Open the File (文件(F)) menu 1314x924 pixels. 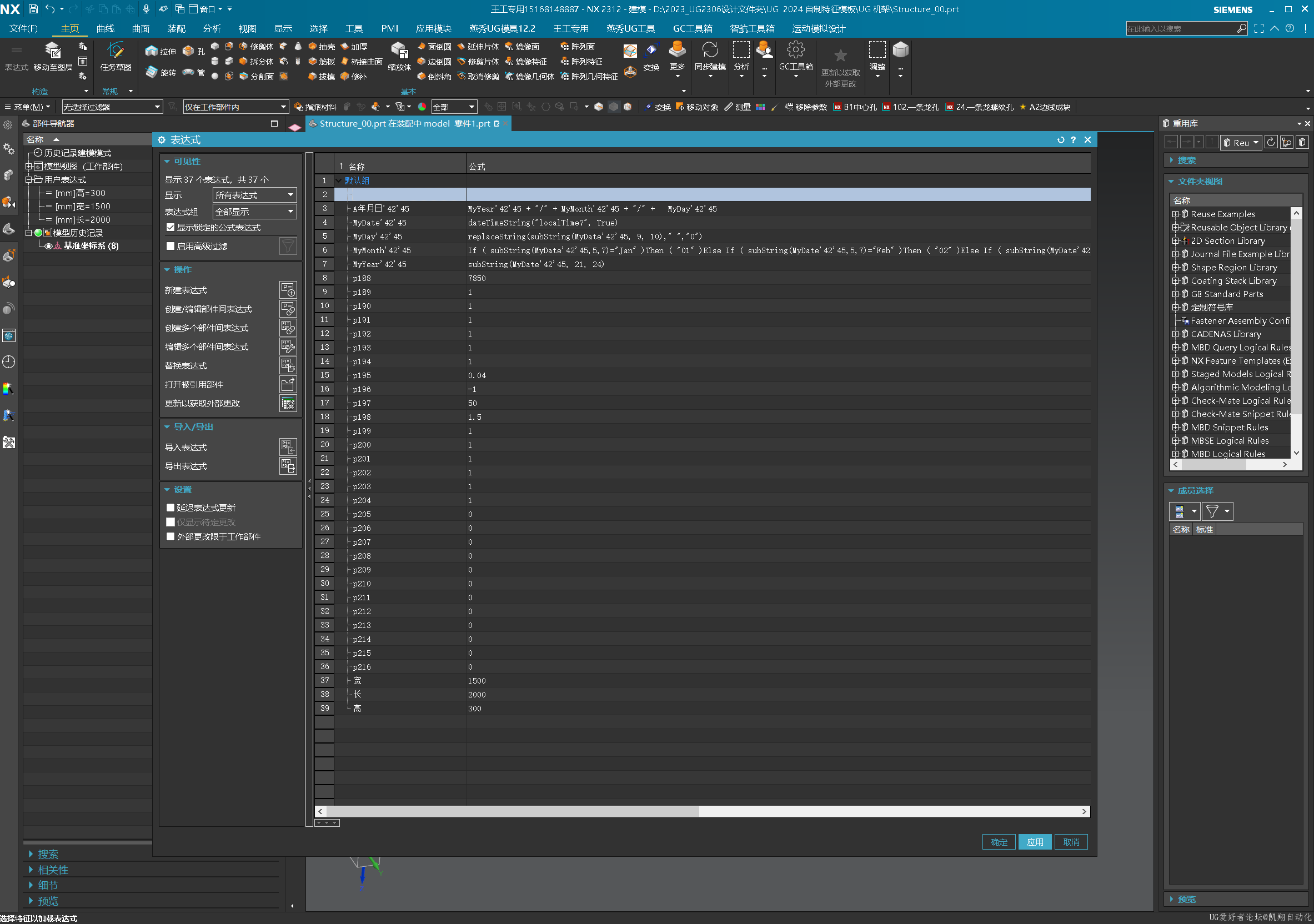23,29
